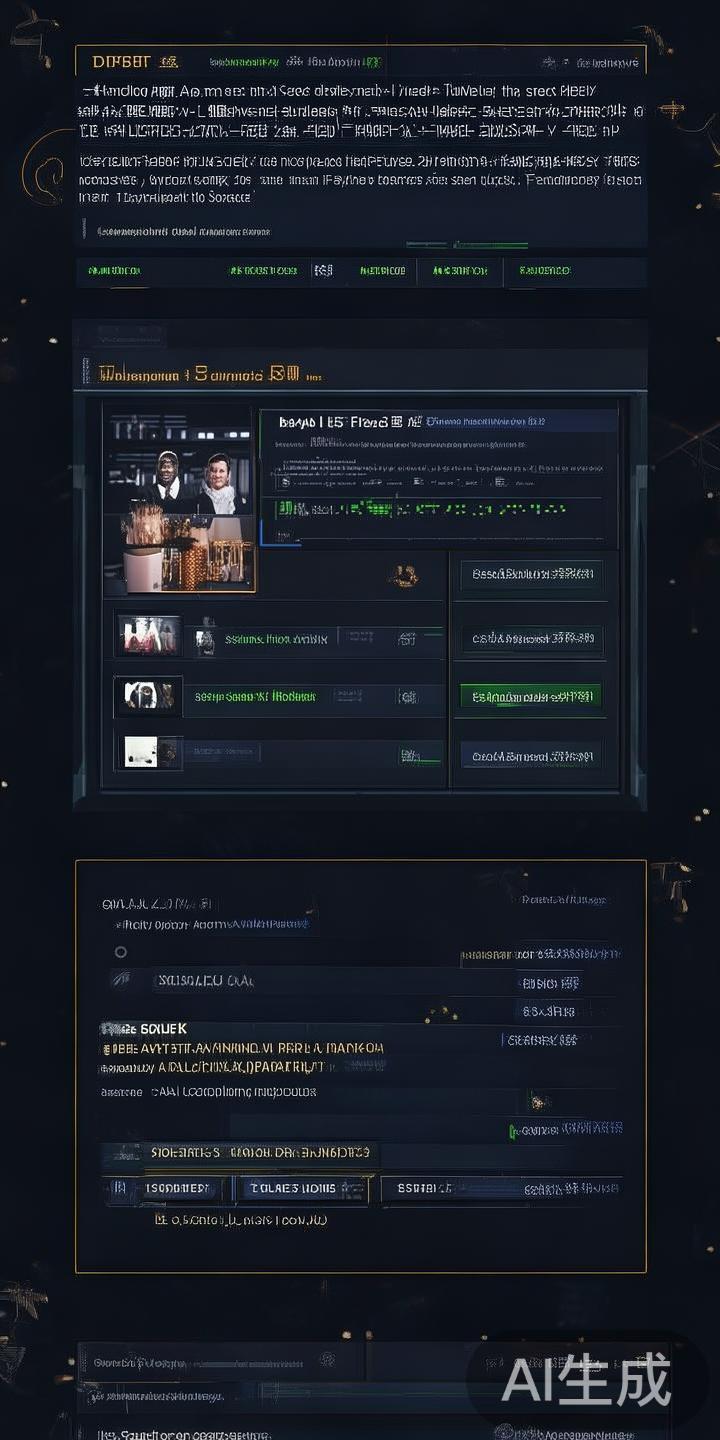The image size is (720, 1440).
Task: Click the small gold emblem icon below the description box
Action: pyautogui.click(x=404, y=575)
